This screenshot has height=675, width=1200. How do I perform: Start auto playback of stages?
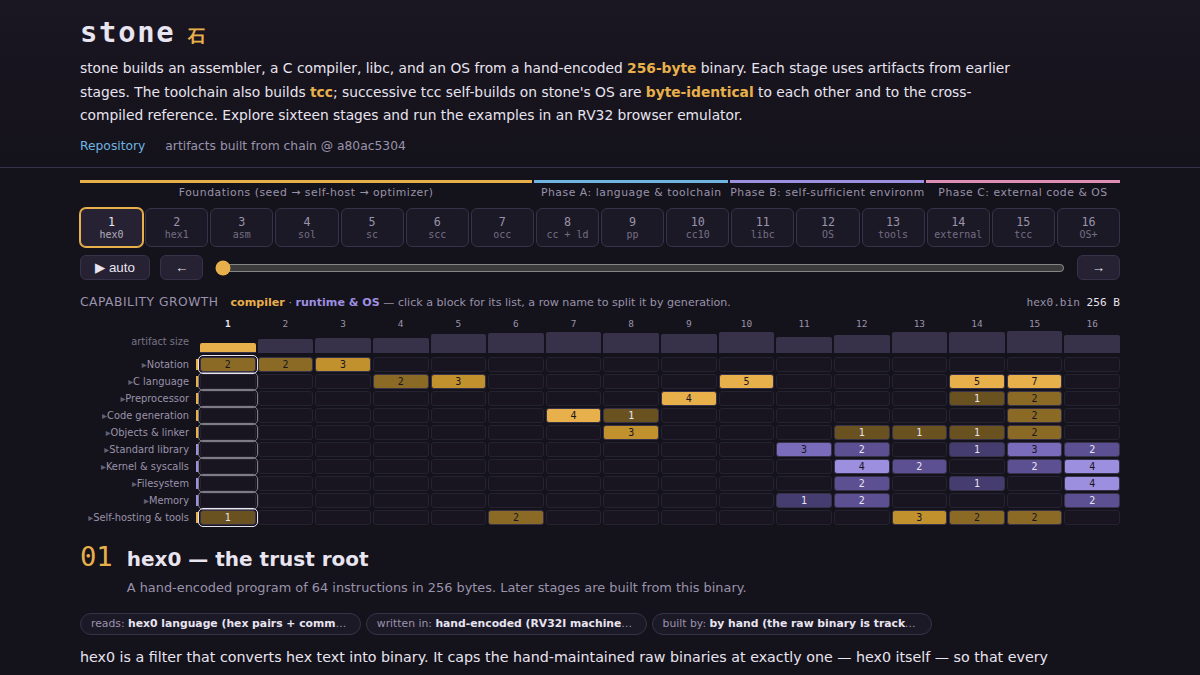coord(115,268)
